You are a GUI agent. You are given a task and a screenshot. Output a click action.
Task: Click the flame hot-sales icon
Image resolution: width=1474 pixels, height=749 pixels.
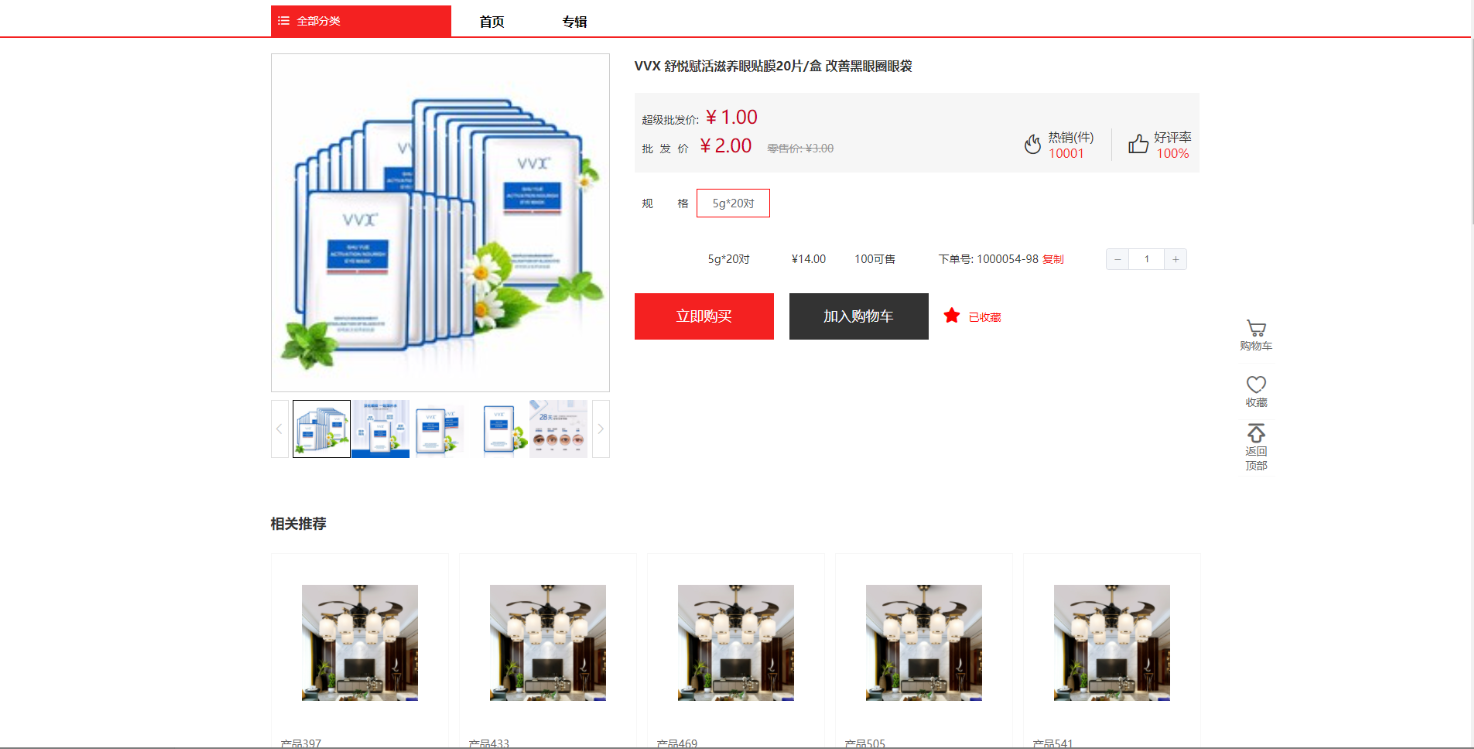click(x=1033, y=144)
